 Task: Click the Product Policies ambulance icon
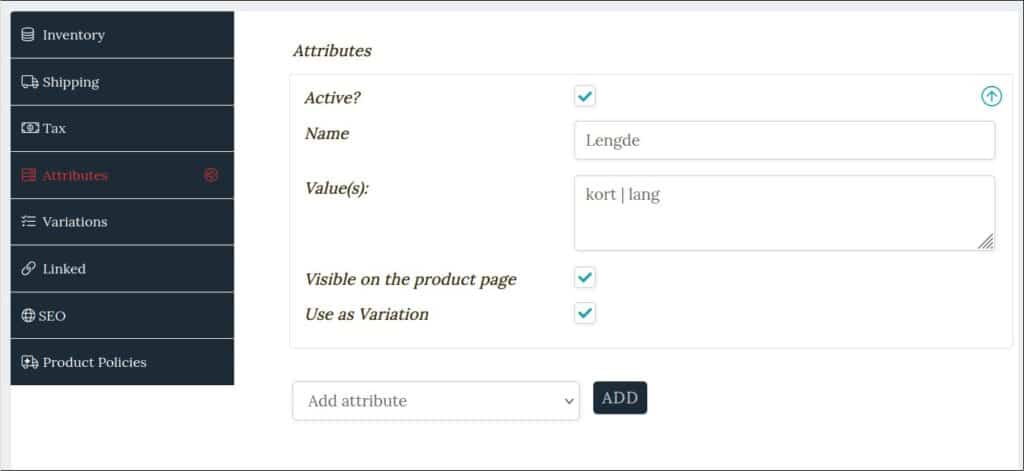29,362
